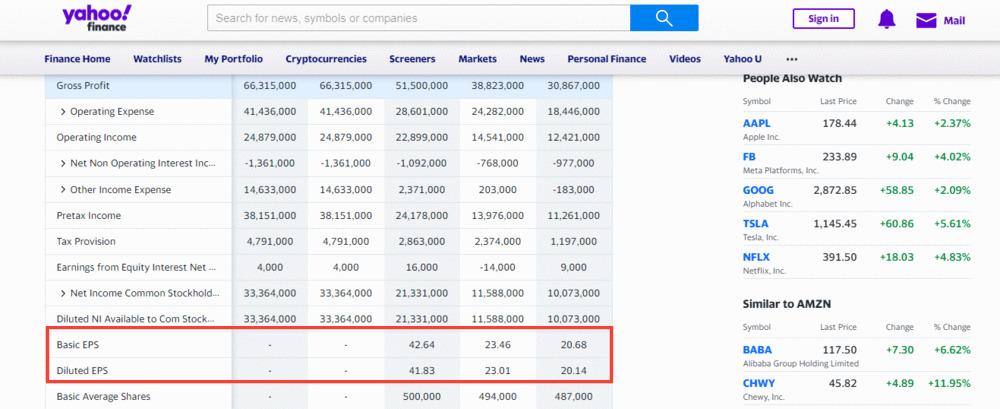Expand the Operating Expense row
Screen dimensions: 1000x409
[63, 111]
